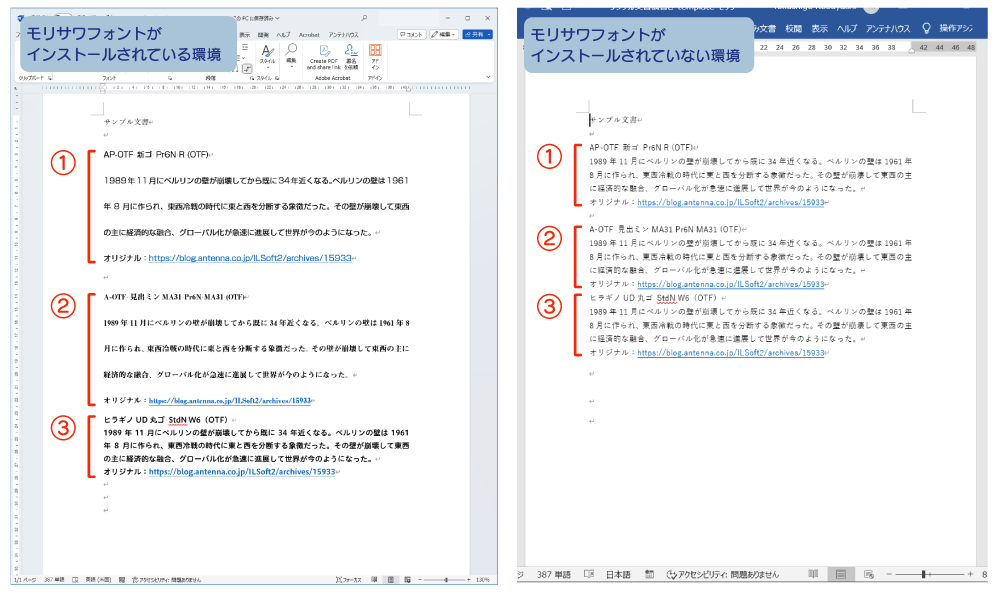Open the Editing mode dropdown in left window
The width and height of the screenshot is (1000, 596).
pos(445,34)
